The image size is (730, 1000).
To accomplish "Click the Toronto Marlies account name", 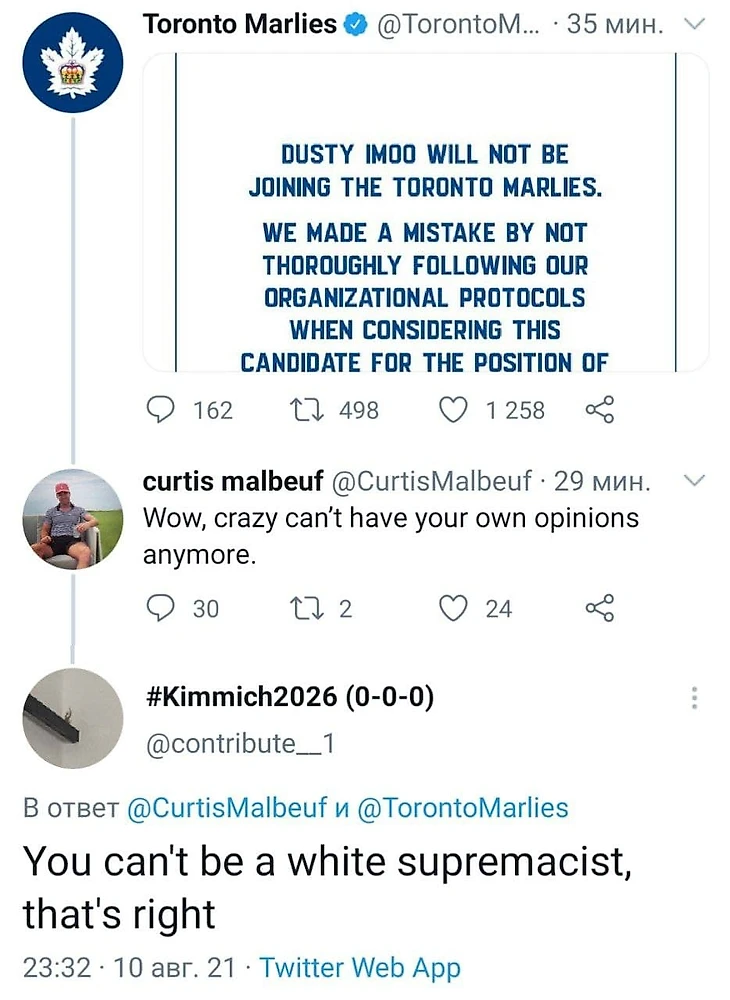I will point(240,25).
